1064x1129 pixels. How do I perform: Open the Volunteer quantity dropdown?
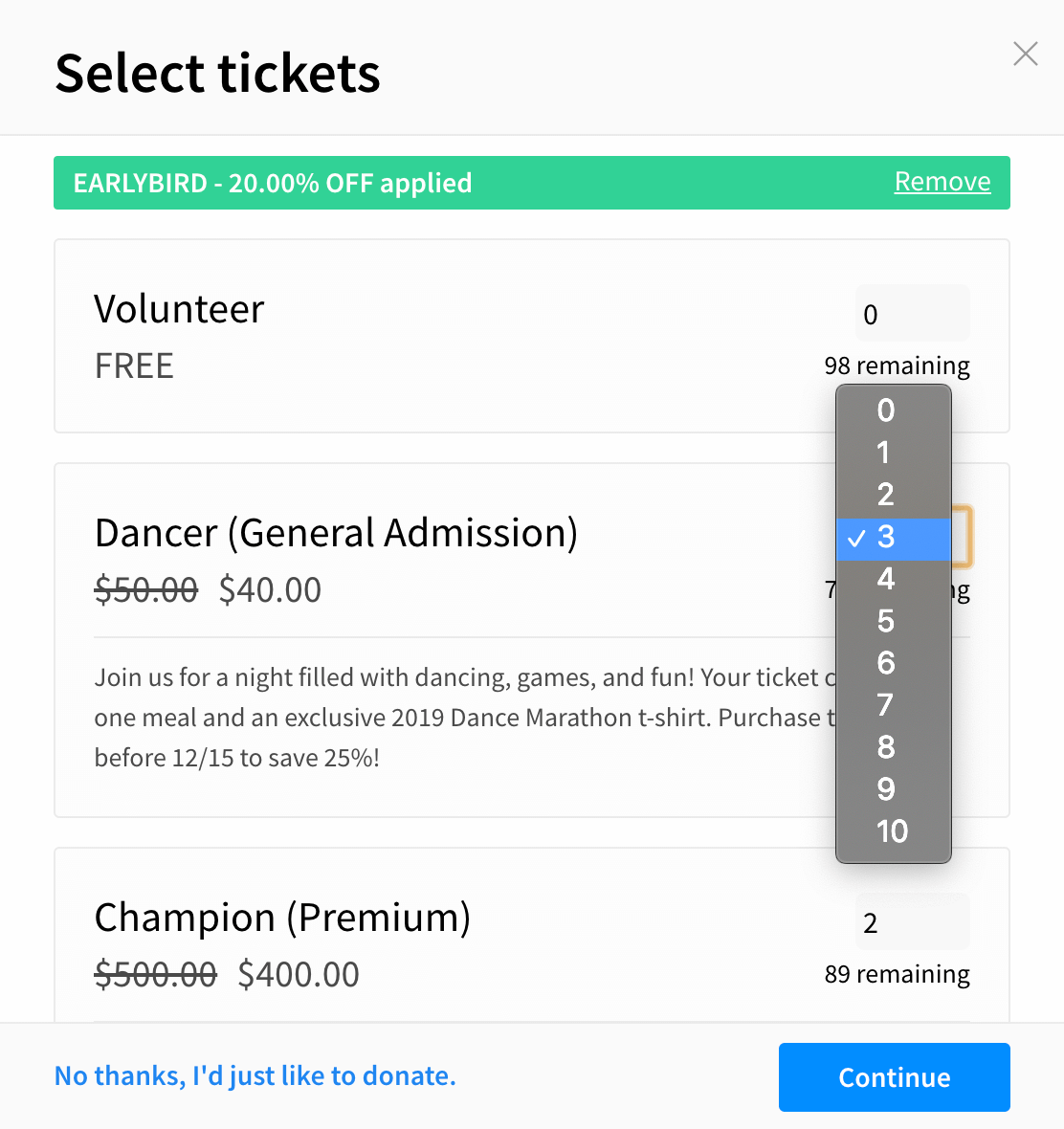(912, 313)
